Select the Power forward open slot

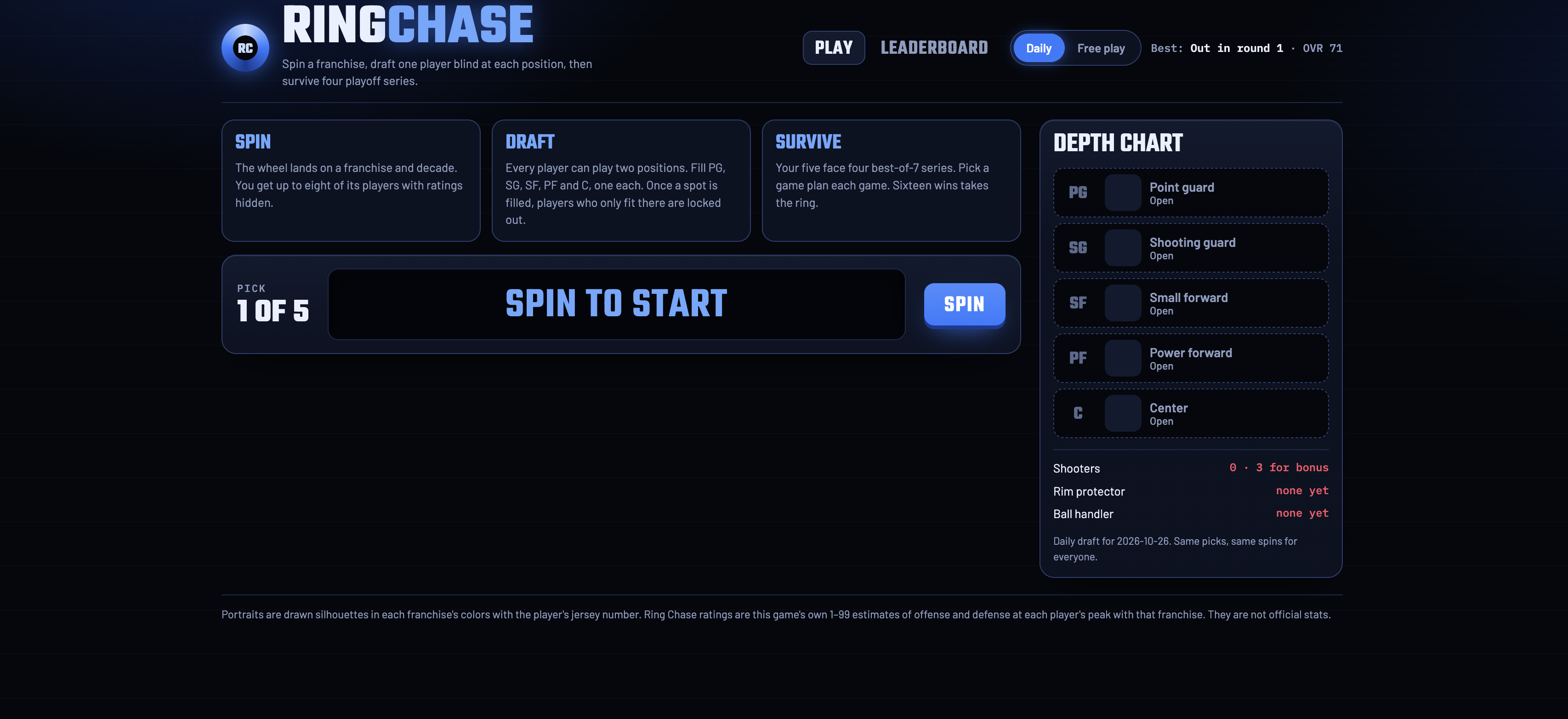point(1191,358)
